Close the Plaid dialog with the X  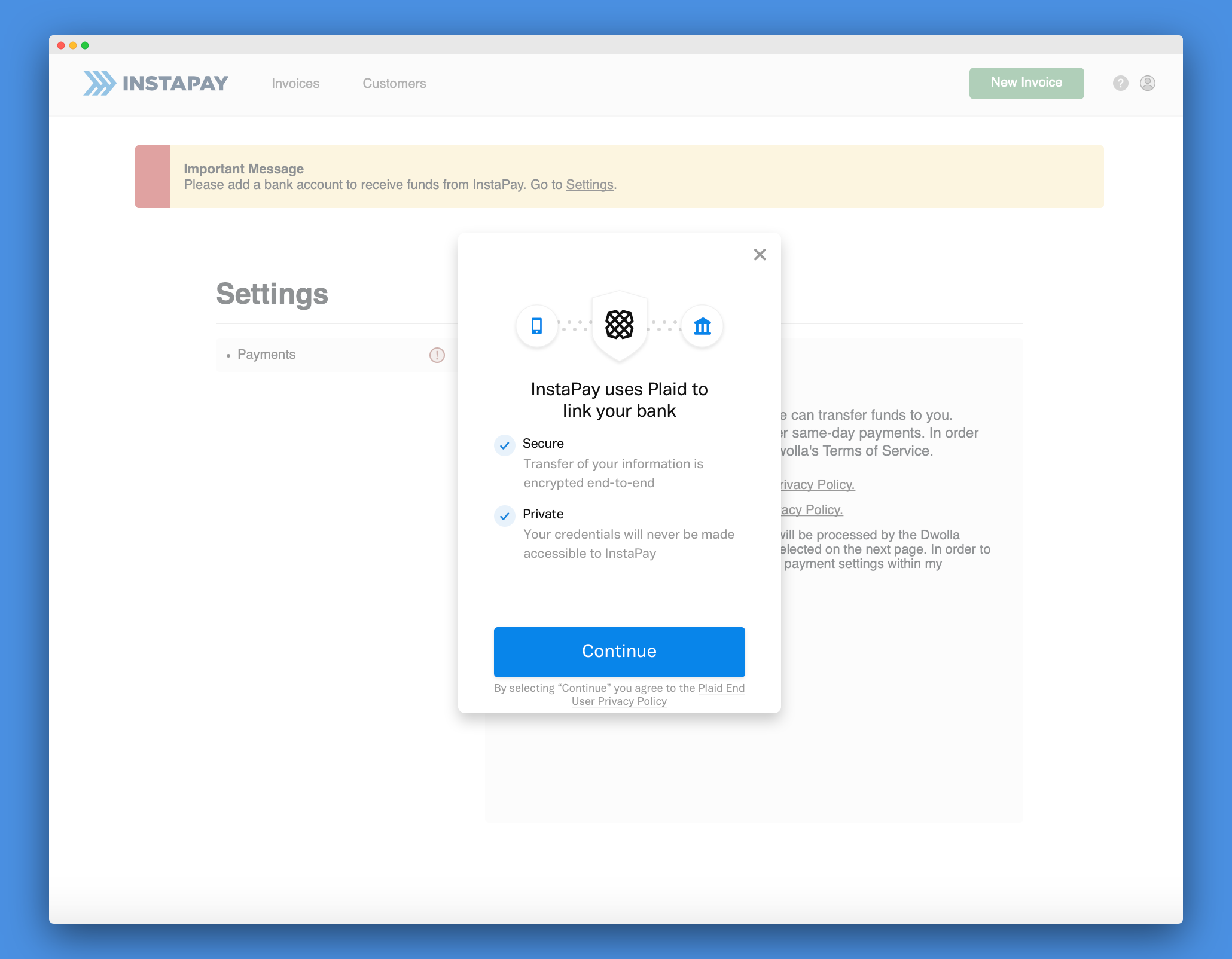point(760,255)
